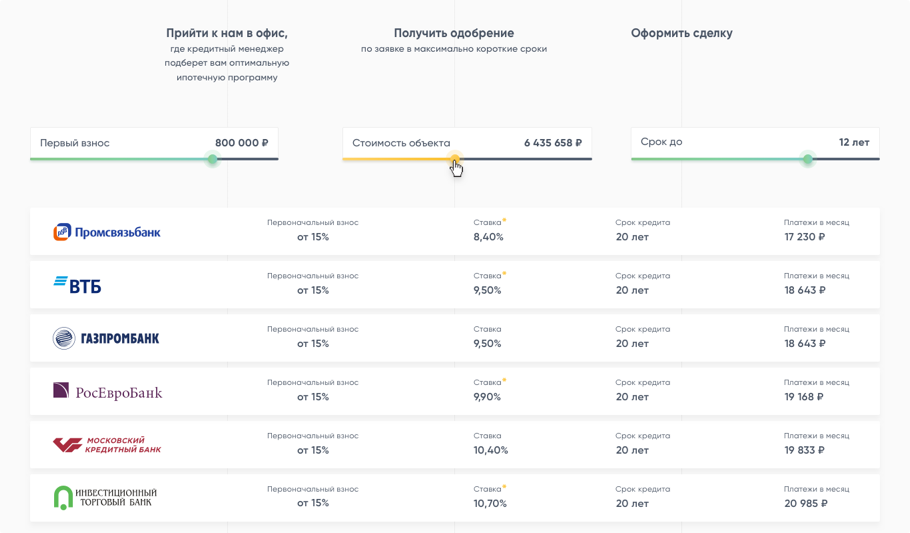
Task: Click the Прийти к нам в офис heading
Action: point(227,33)
